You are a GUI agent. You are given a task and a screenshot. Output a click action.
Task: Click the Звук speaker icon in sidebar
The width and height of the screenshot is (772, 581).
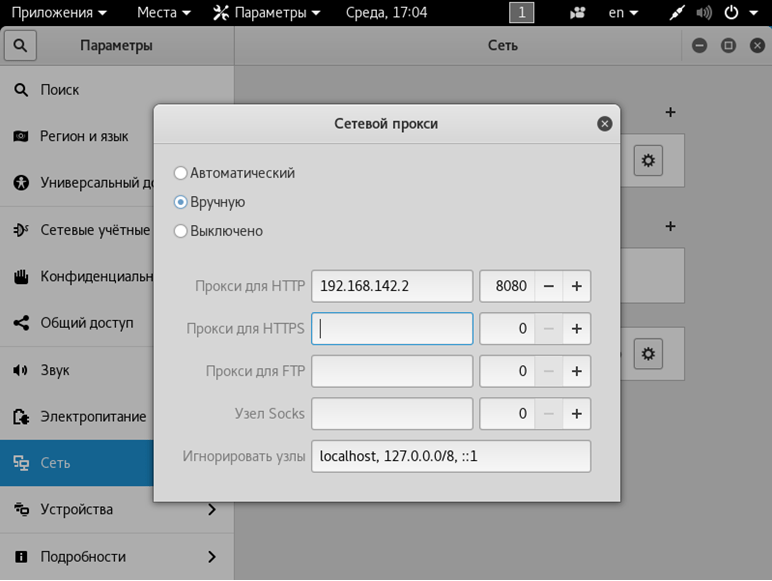20,370
